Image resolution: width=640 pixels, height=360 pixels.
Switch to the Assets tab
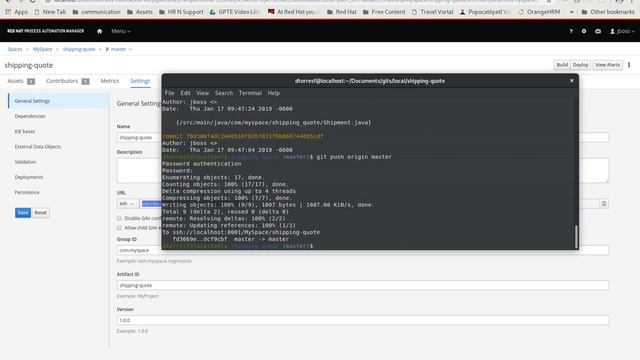click(x=21, y=81)
